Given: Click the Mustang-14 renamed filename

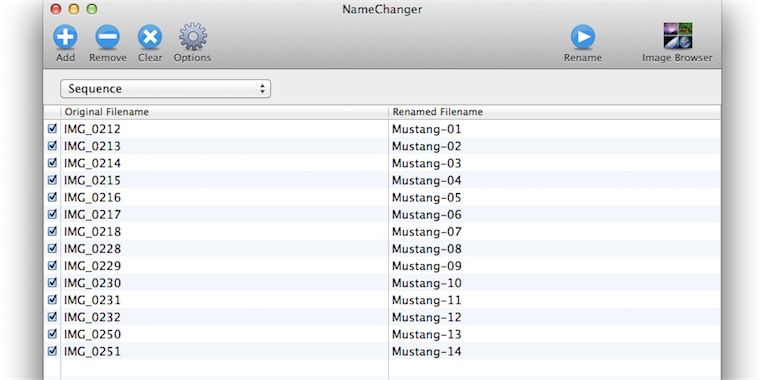Looking at the screenshot, I should [x=427, y=352].
